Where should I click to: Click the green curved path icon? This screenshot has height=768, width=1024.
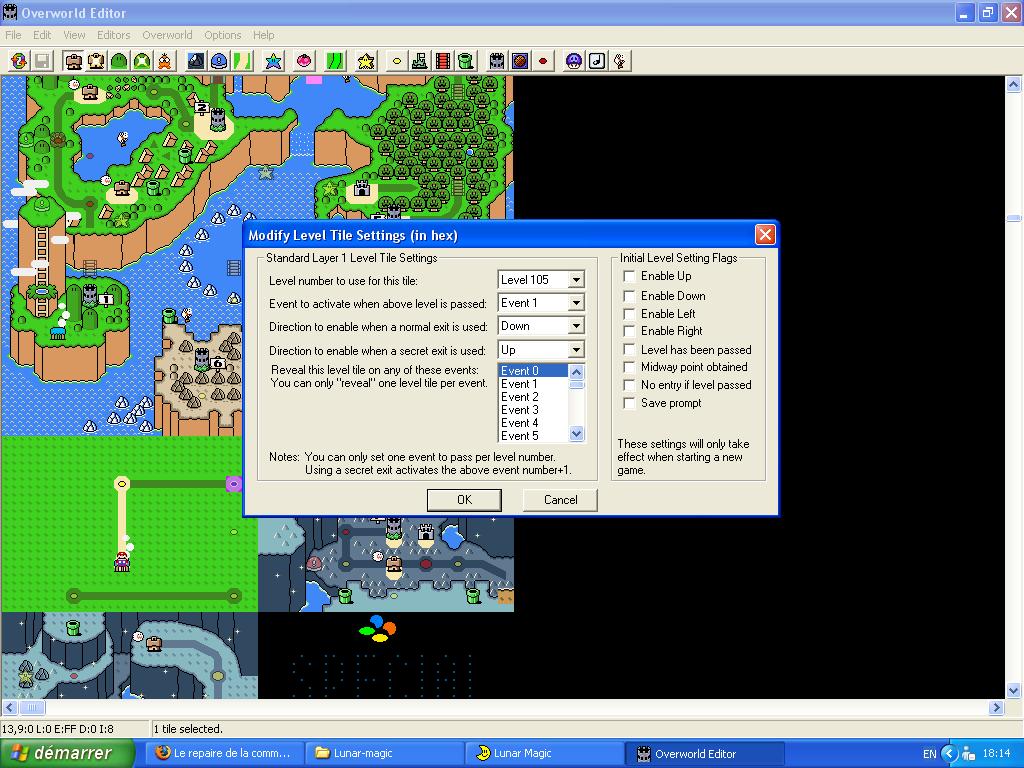(x=336, y=61)
